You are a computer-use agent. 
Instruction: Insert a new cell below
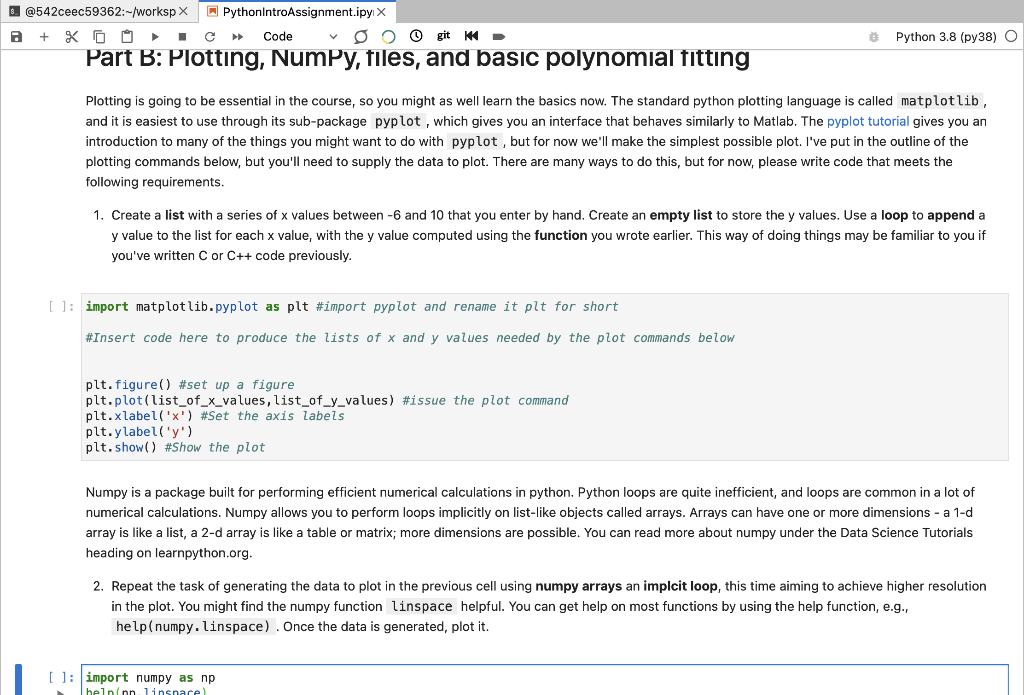(43, 36)
